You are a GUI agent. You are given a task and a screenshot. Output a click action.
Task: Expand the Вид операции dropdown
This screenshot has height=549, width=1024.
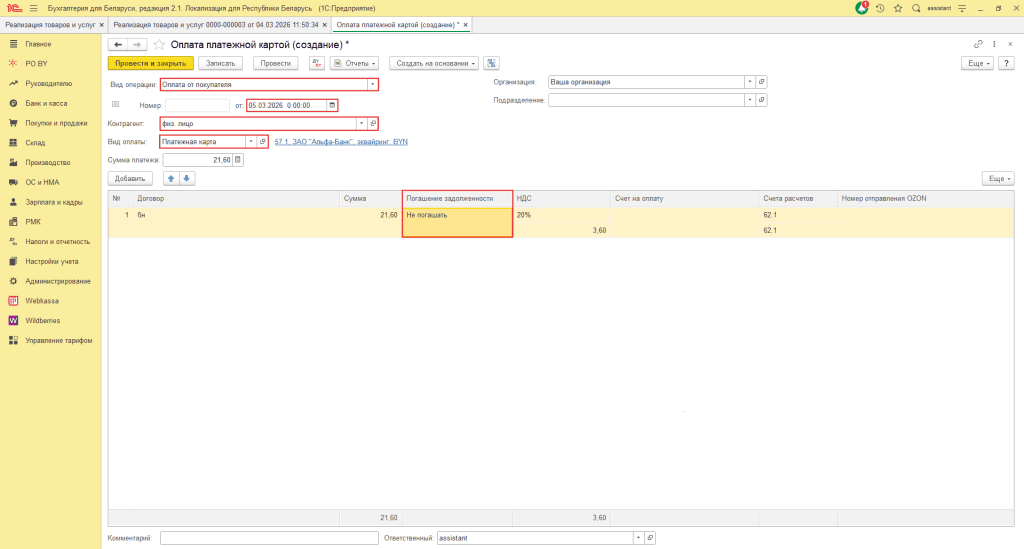click(373, 84)
